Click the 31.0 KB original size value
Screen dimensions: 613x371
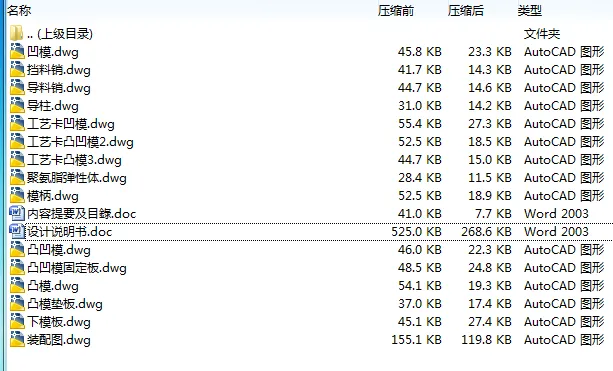point(420,106)
